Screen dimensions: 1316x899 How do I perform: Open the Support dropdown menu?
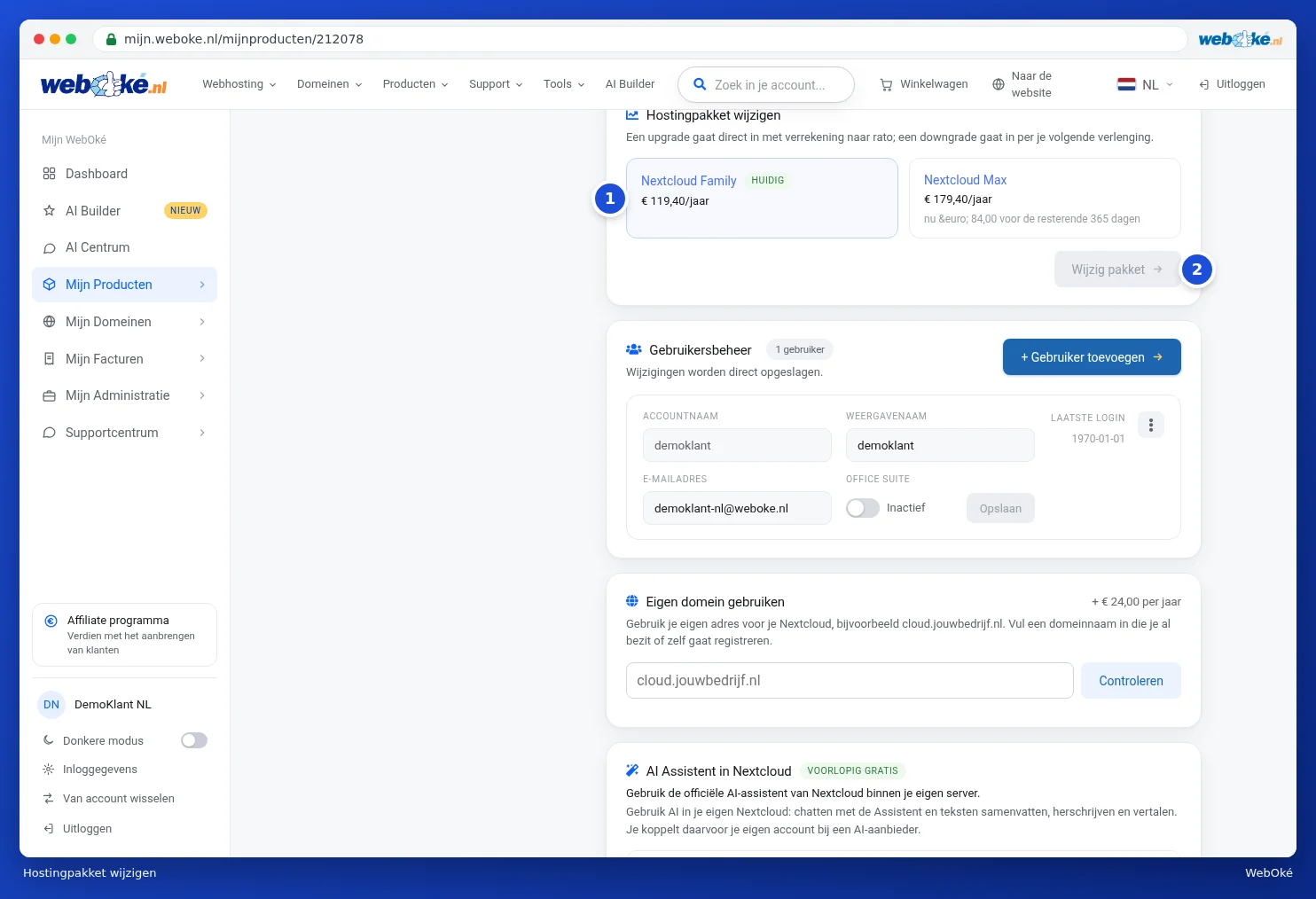[x=497, y=84]
